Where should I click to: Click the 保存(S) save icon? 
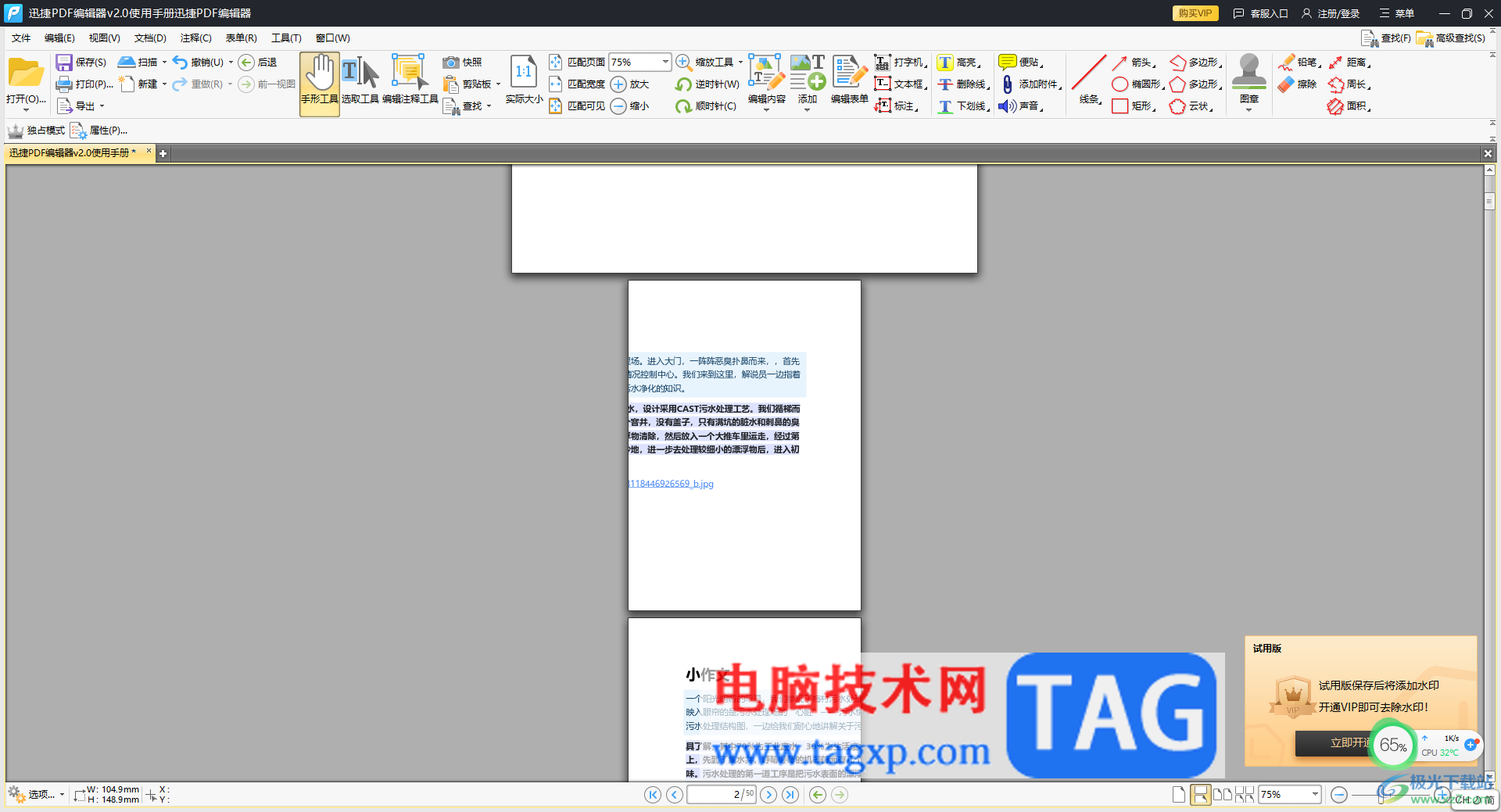[64, 63]
